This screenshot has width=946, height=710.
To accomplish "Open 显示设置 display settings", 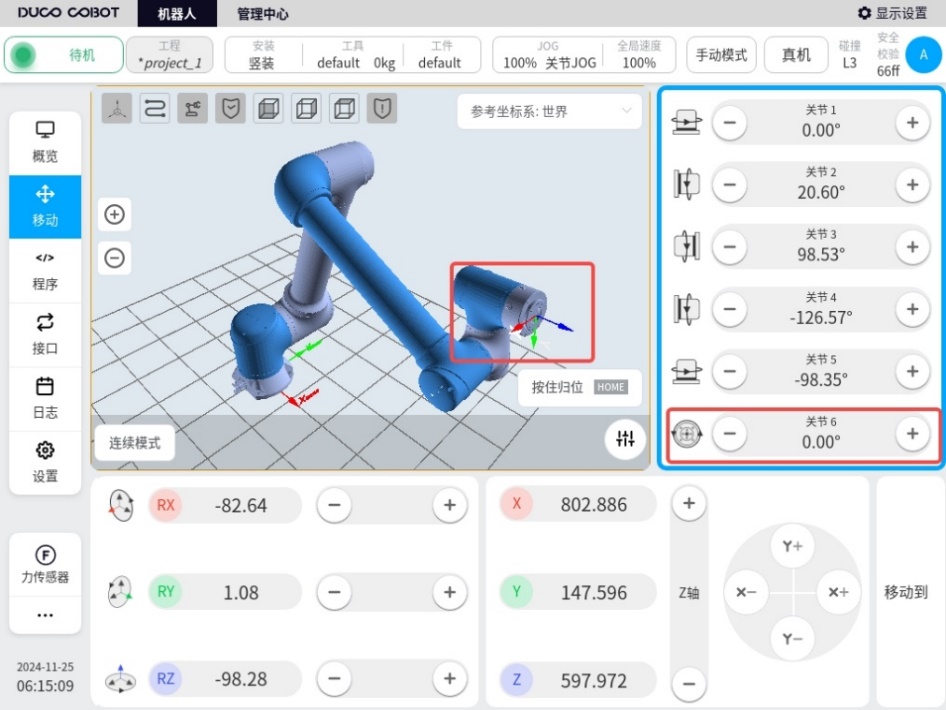I will [x=892, y=13].
